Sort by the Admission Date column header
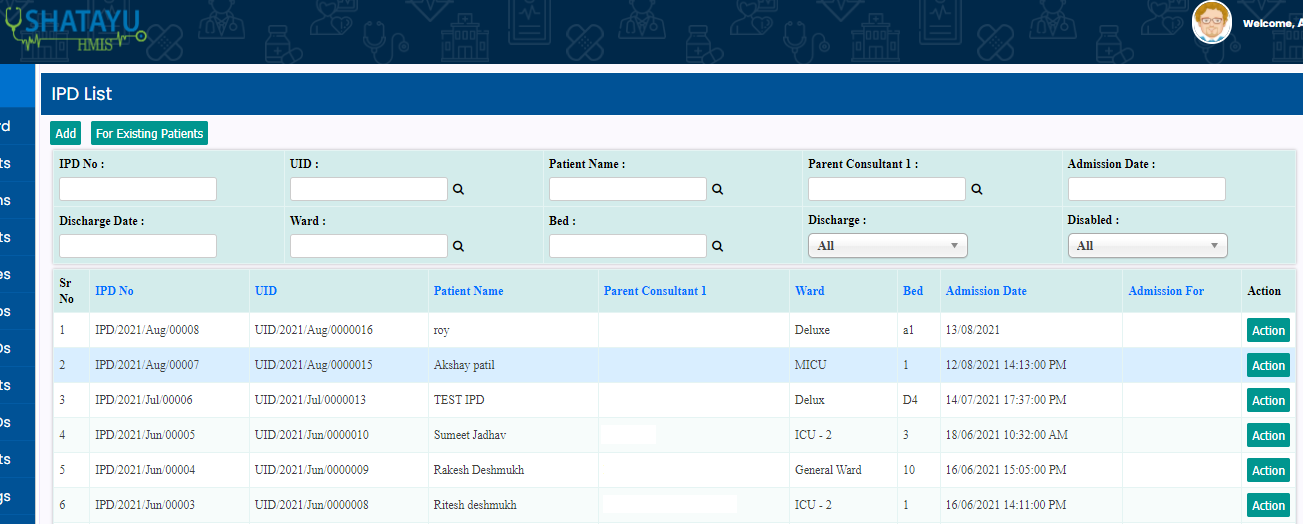This screenshot has height=524, width=1303. tap(986, 291)
